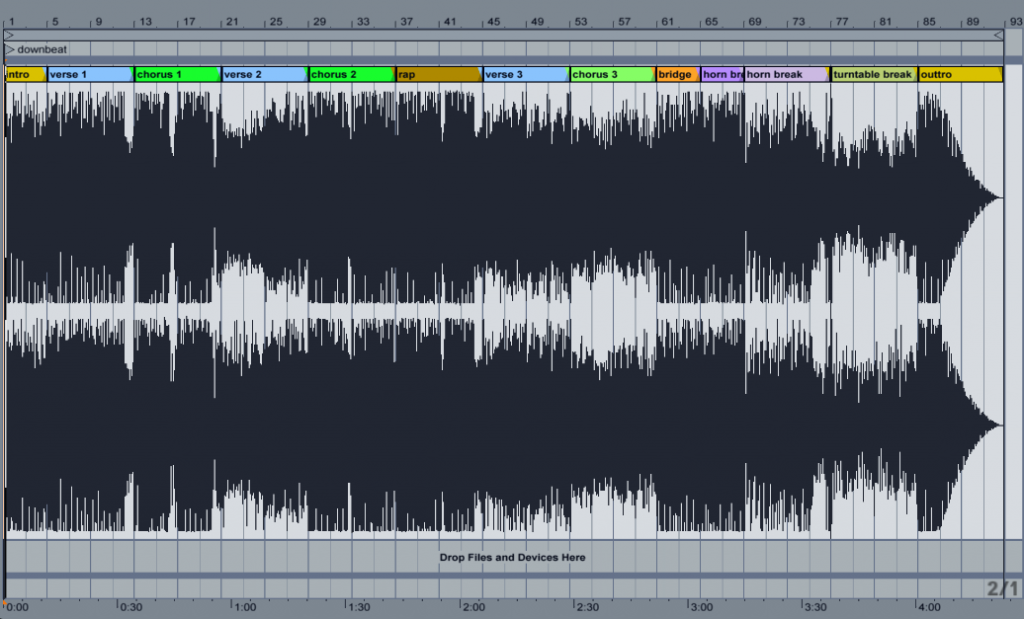The image size is (1024, 619).
Task: Click the loop brace right arrow handle
Action: [999, 35]
